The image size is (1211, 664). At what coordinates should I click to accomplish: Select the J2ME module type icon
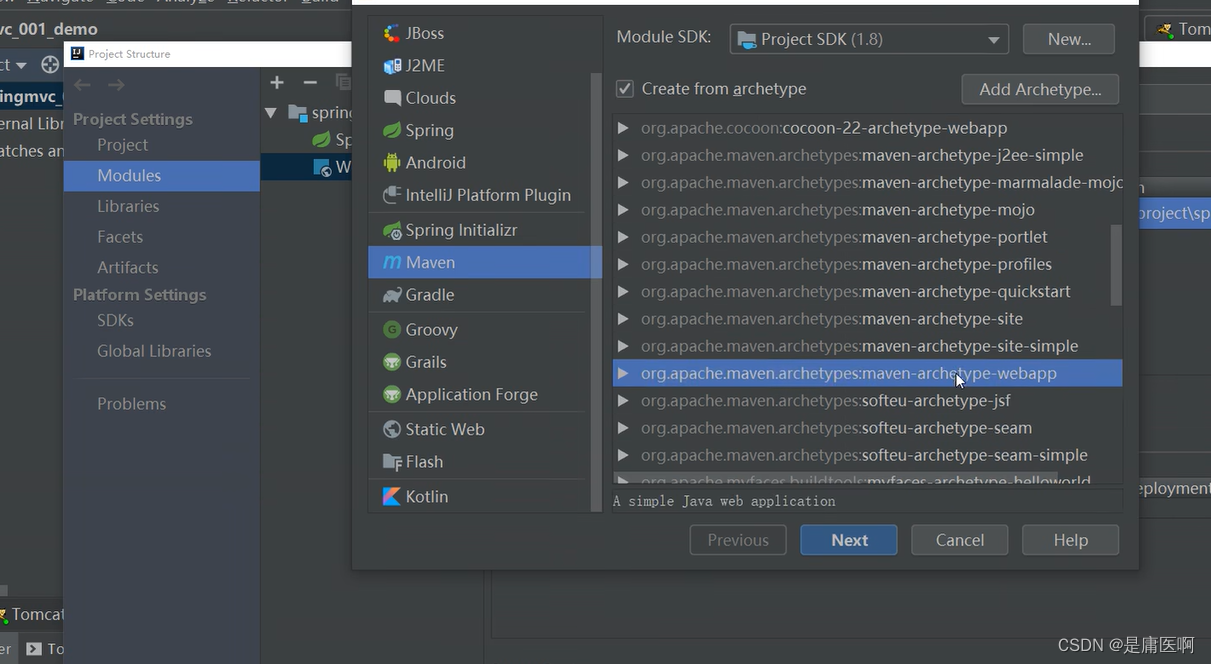(392, 66)
